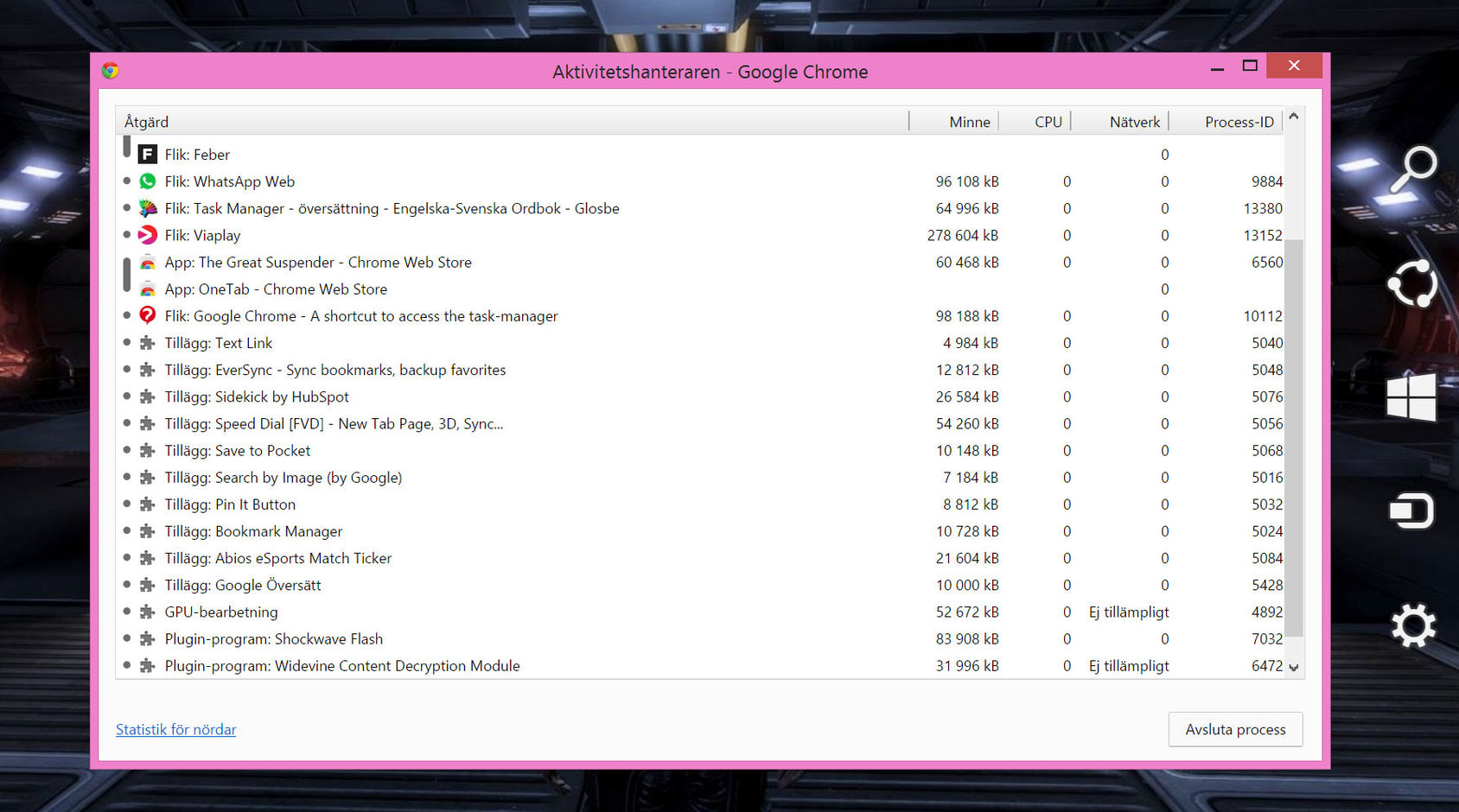This screenshot has width=1459, height=812.
Task: Click the puzzle icon for Sidekick by HubSpot
Action: pyautogui.click(x=148, y=396)
